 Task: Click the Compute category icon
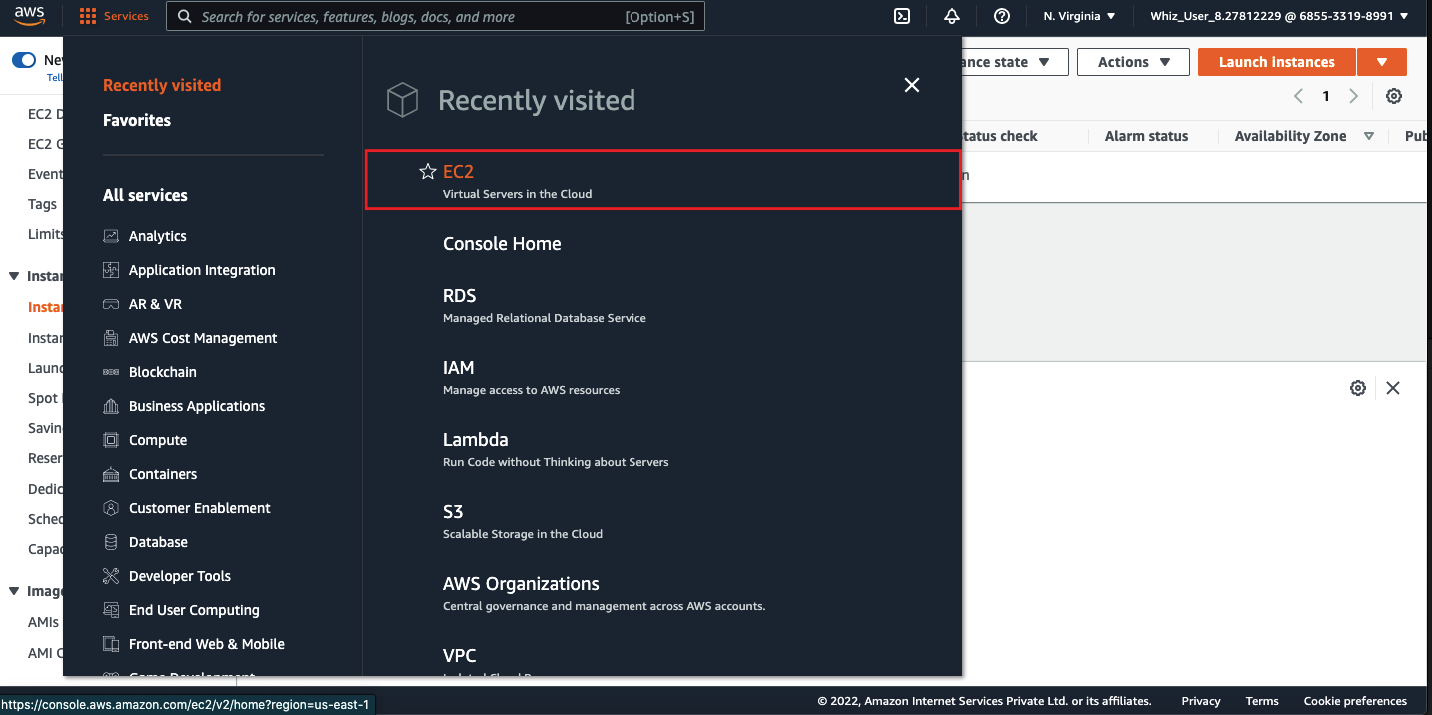(111, 440)
